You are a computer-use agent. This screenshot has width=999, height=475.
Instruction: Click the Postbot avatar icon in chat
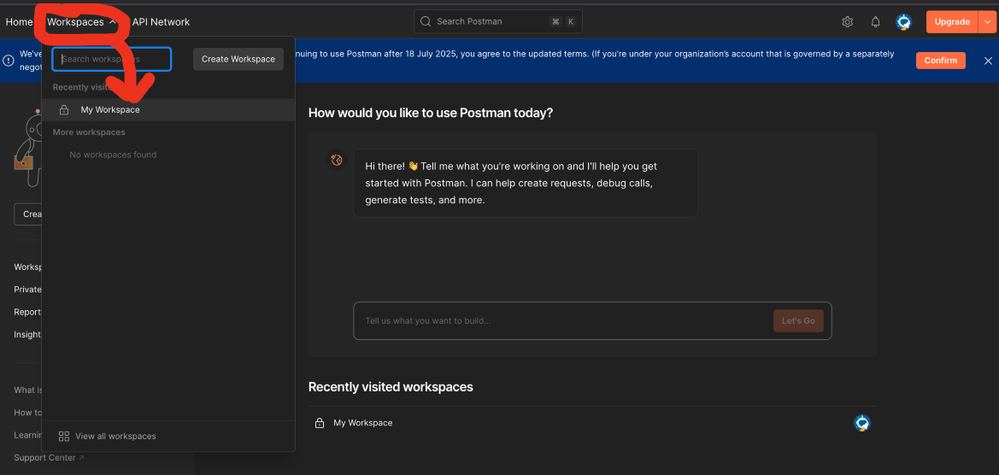point(337,160)
